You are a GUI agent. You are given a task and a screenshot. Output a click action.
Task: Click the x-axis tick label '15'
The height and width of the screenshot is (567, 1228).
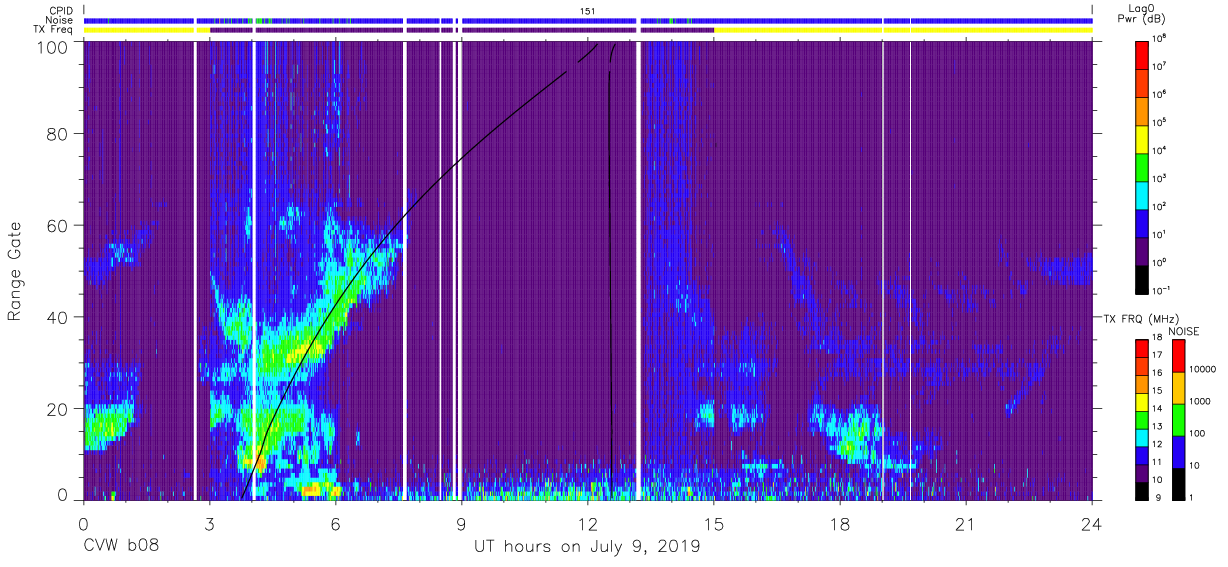coord(714,524)
